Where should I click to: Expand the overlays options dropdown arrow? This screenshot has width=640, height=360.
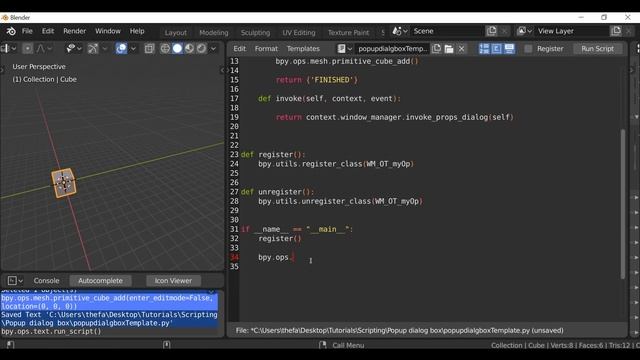tap(133, 49)
